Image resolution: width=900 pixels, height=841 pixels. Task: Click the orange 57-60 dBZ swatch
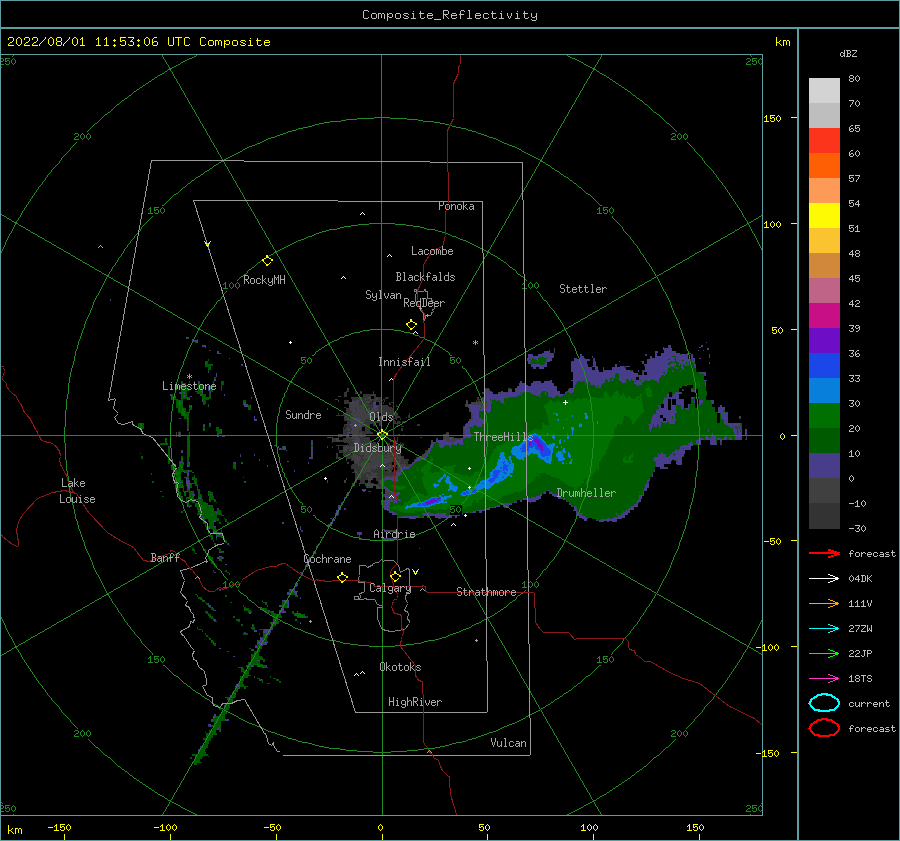pos(824,166)
